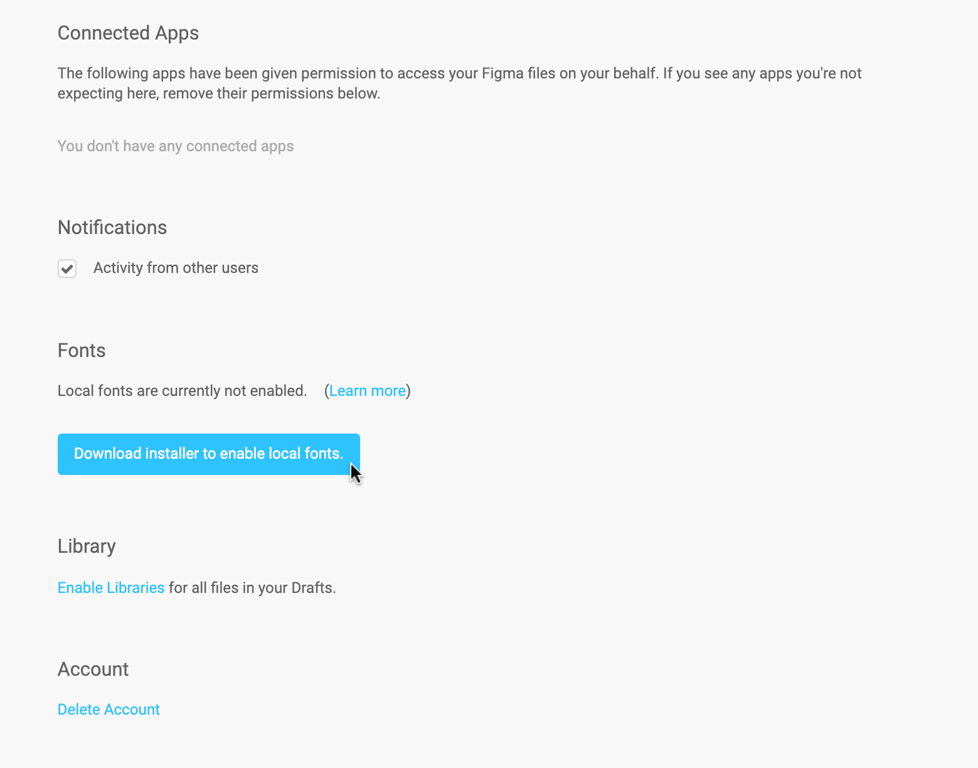Open the Learn more link about fonts
Image resolution: width=978 pixels, height=768 pixels.
click(367, 391)
